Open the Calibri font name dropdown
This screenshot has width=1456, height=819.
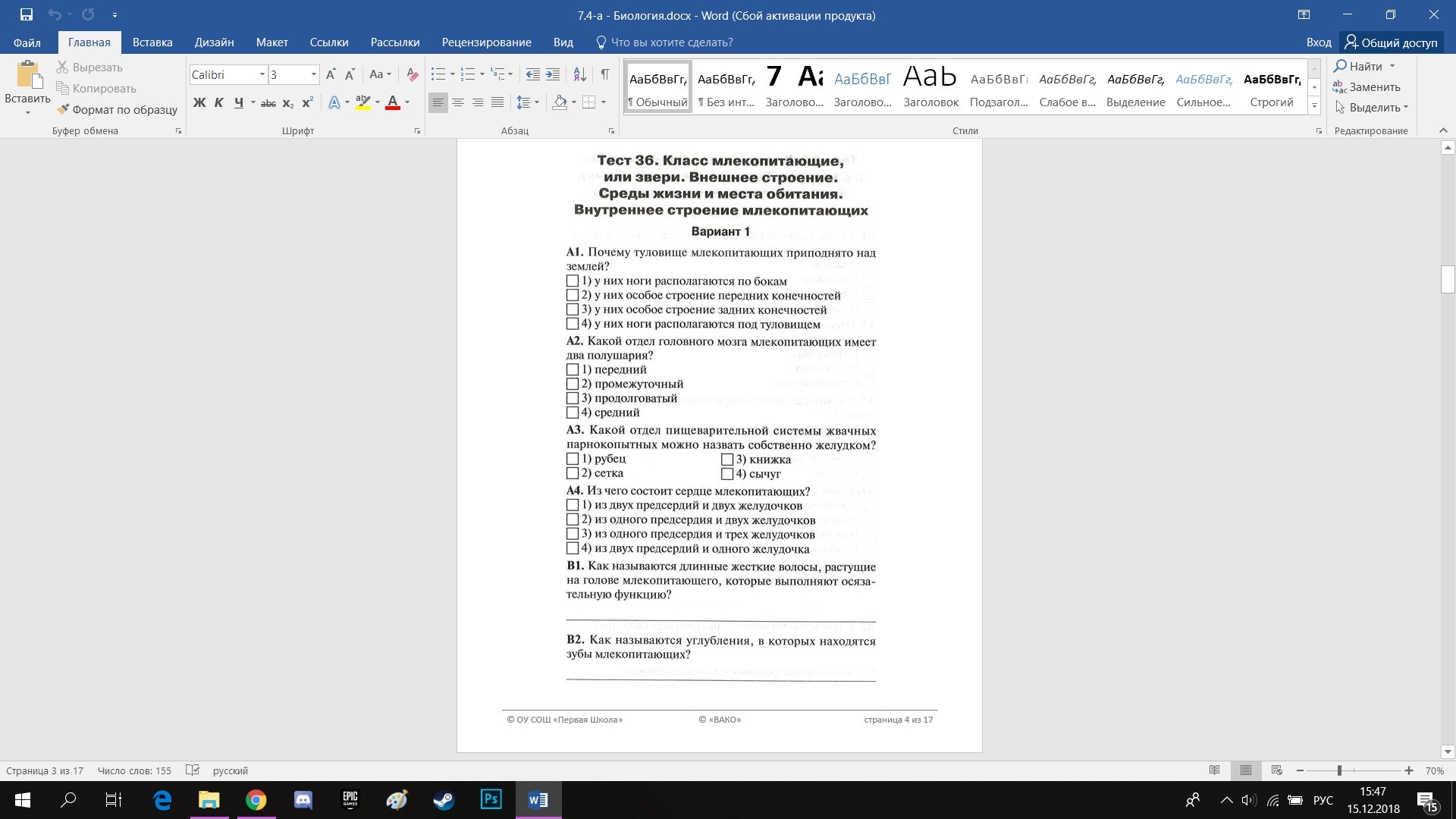(262, 74)
